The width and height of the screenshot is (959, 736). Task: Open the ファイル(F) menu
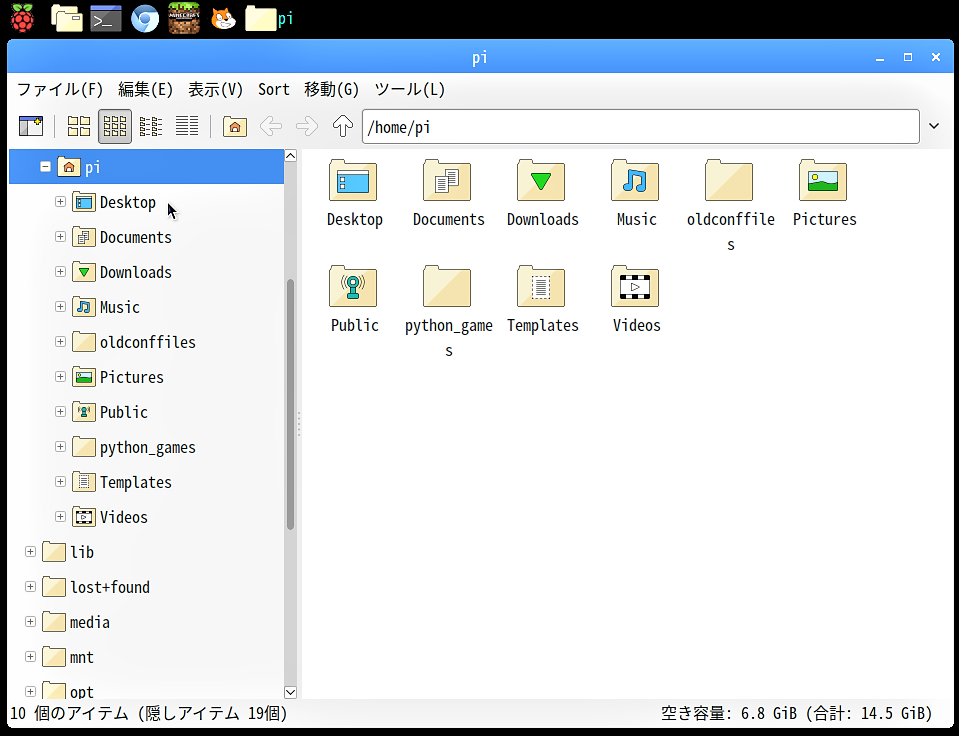pyautogui.click(x=60, y=89)
